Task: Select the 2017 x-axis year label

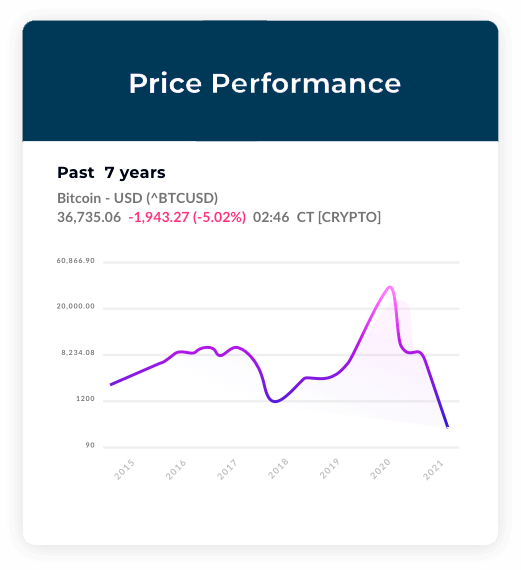Action: pyautogui.click(x=227, y=470)
